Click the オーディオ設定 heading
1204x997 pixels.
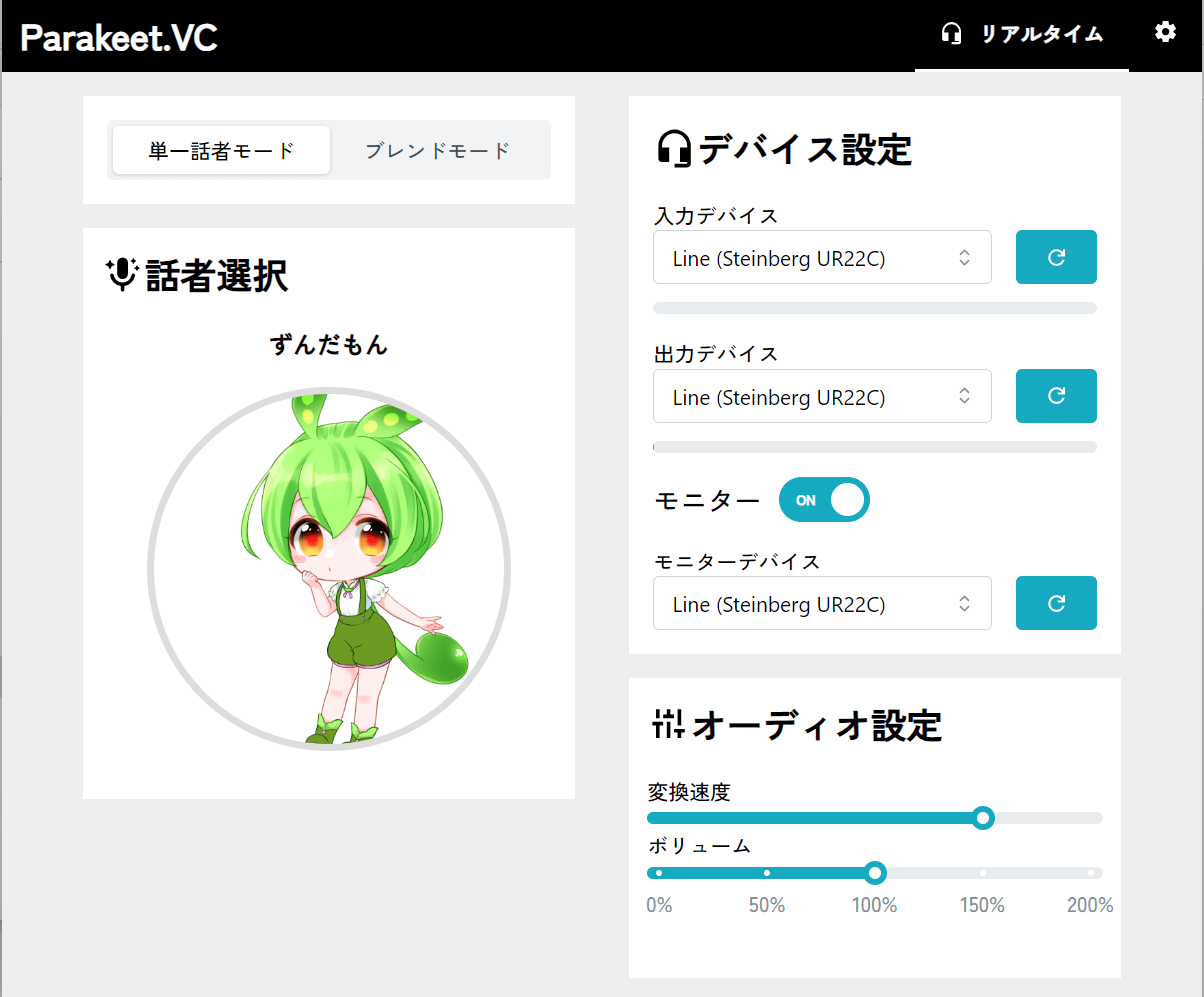[x=817, y=725]
